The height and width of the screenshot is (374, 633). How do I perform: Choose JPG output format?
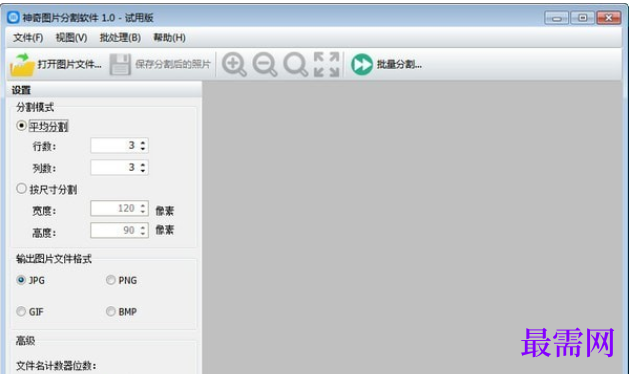21,280
